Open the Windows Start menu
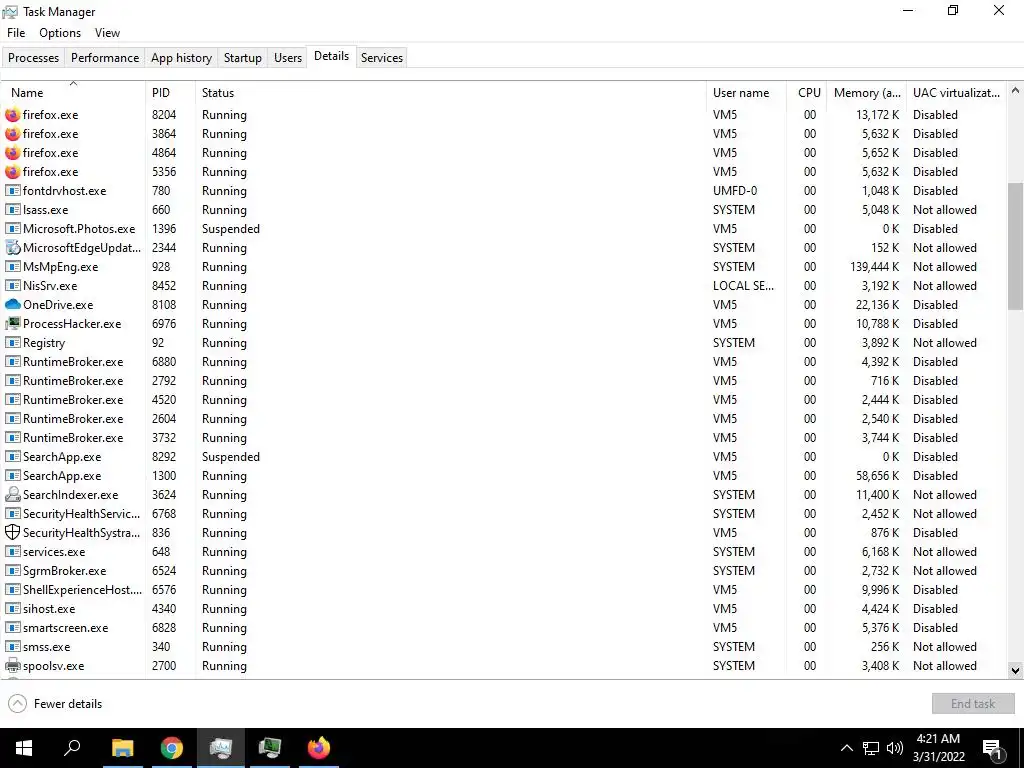This screenshot has width=1024, height=768. (24, 748)
